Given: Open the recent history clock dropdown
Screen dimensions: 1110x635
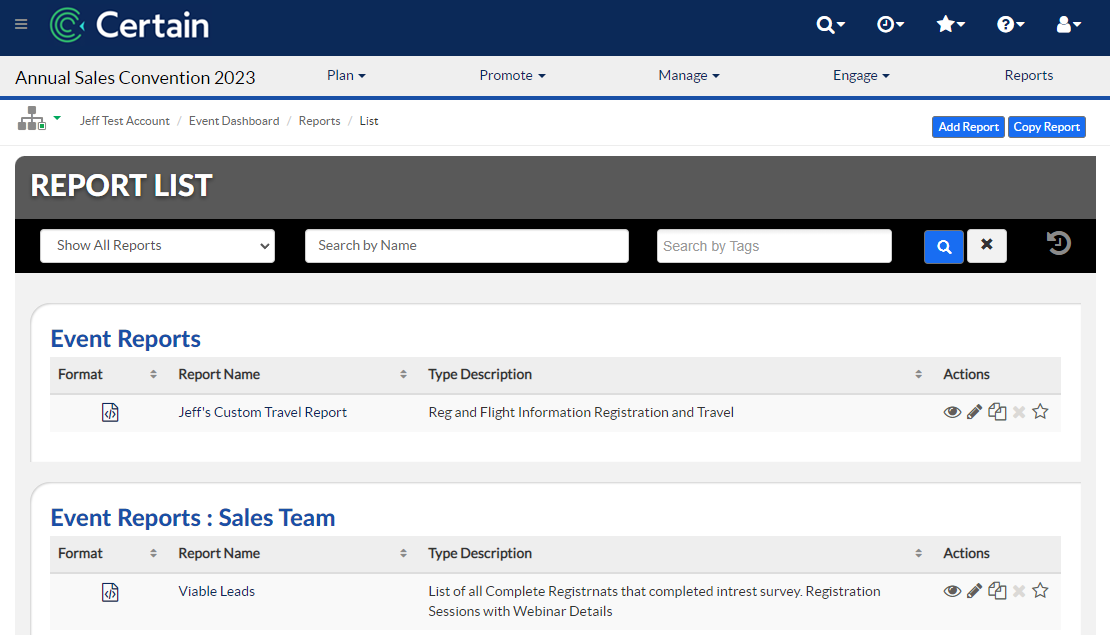Looking at the screenshot, I should point(890,25).
